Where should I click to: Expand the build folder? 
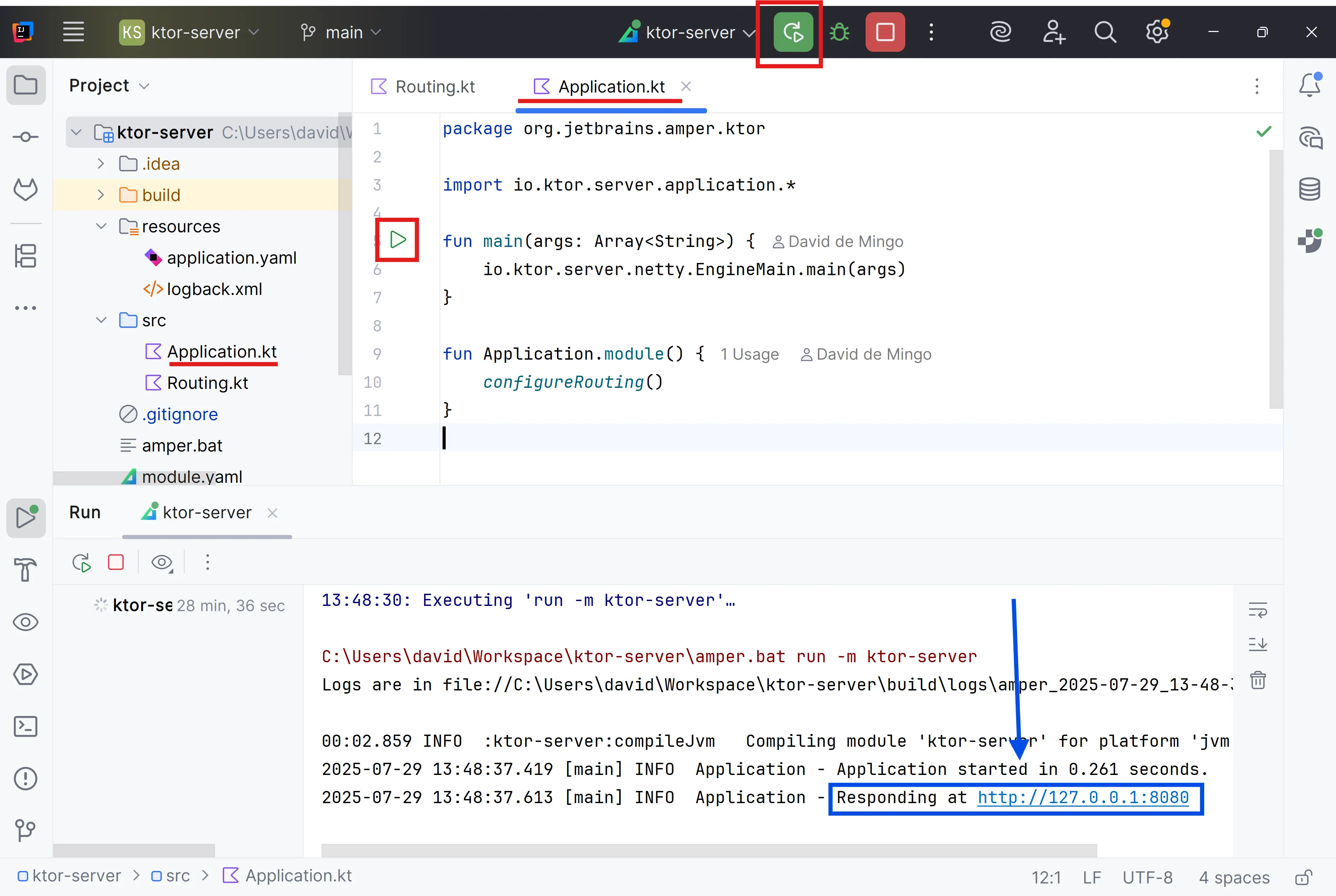[x=101, y=195]
